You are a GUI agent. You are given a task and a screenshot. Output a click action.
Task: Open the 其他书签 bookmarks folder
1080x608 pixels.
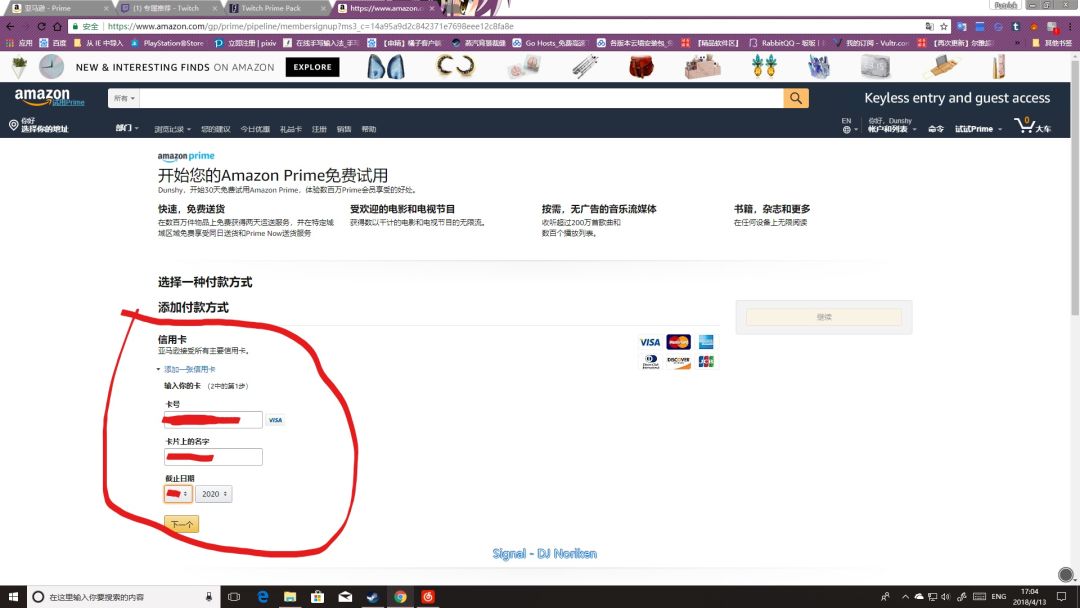1052,43
